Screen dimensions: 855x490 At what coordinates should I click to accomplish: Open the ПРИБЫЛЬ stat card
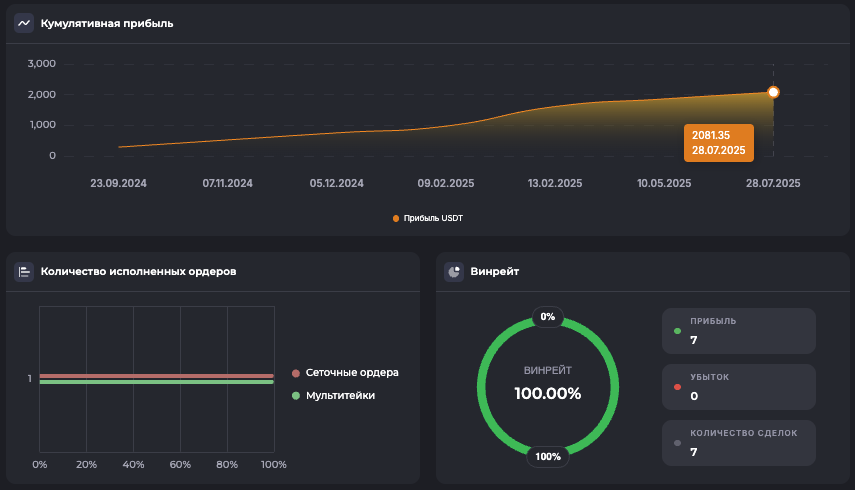(x=739, y=331)
